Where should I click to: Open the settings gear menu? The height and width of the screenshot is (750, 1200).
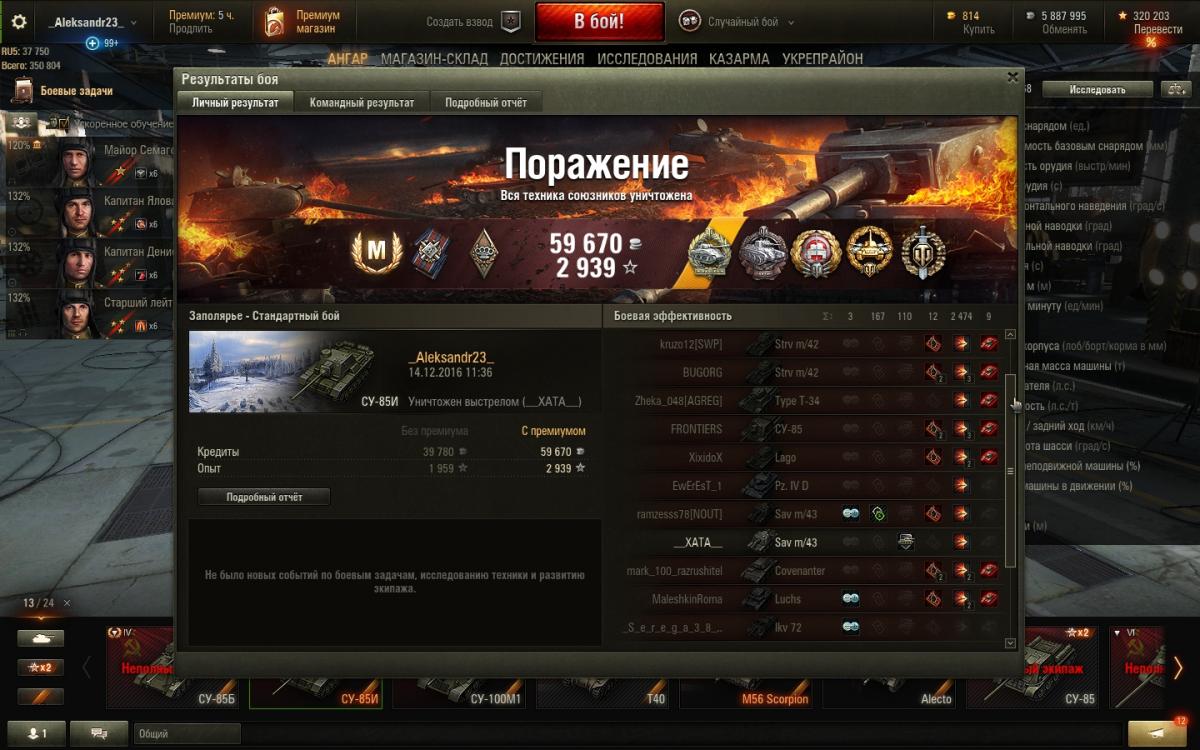coord(19,22)
